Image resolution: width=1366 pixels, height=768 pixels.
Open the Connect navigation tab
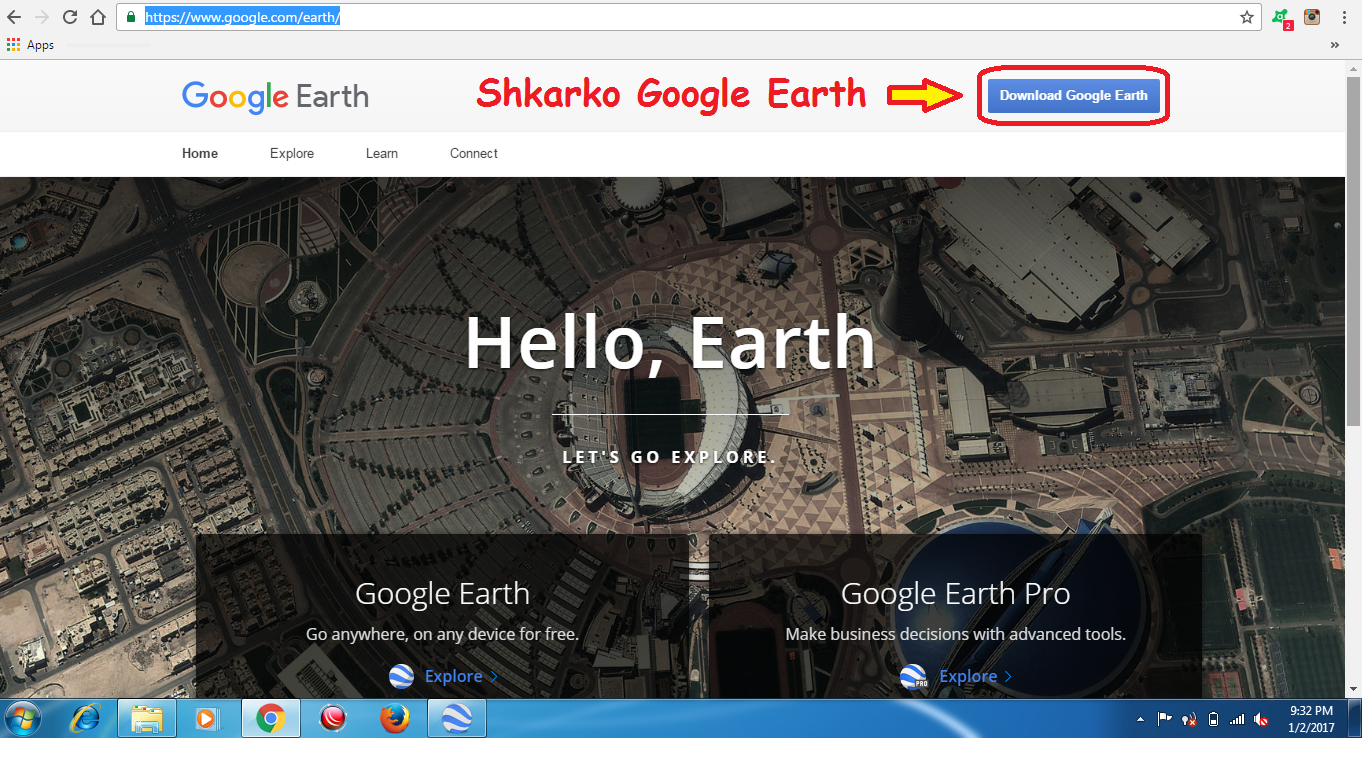pyautogui.click(x=474, y=154)
